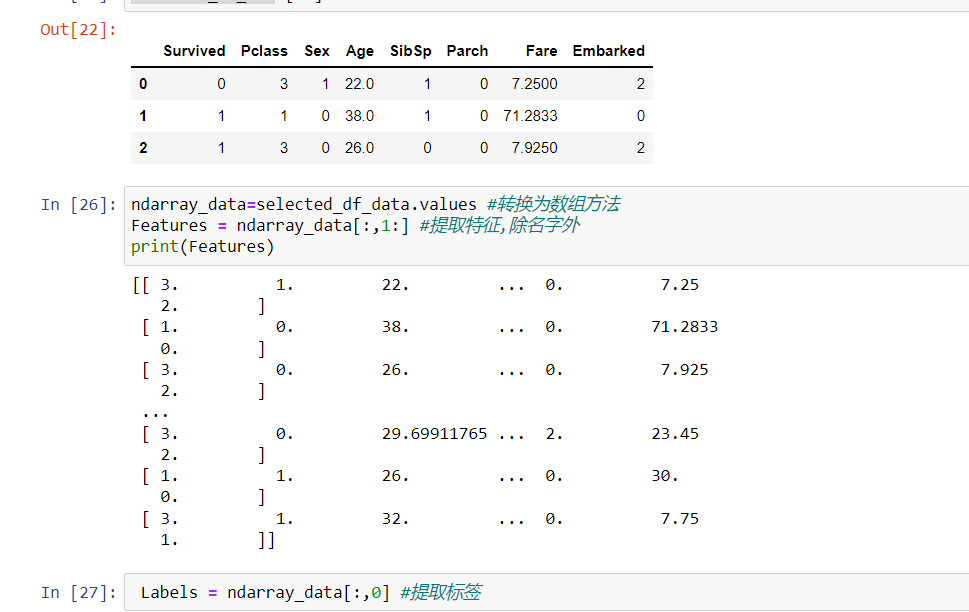Screen dimensions: 969x612
Task: Click the Fare column header
Action: click(x=541, y=51)
